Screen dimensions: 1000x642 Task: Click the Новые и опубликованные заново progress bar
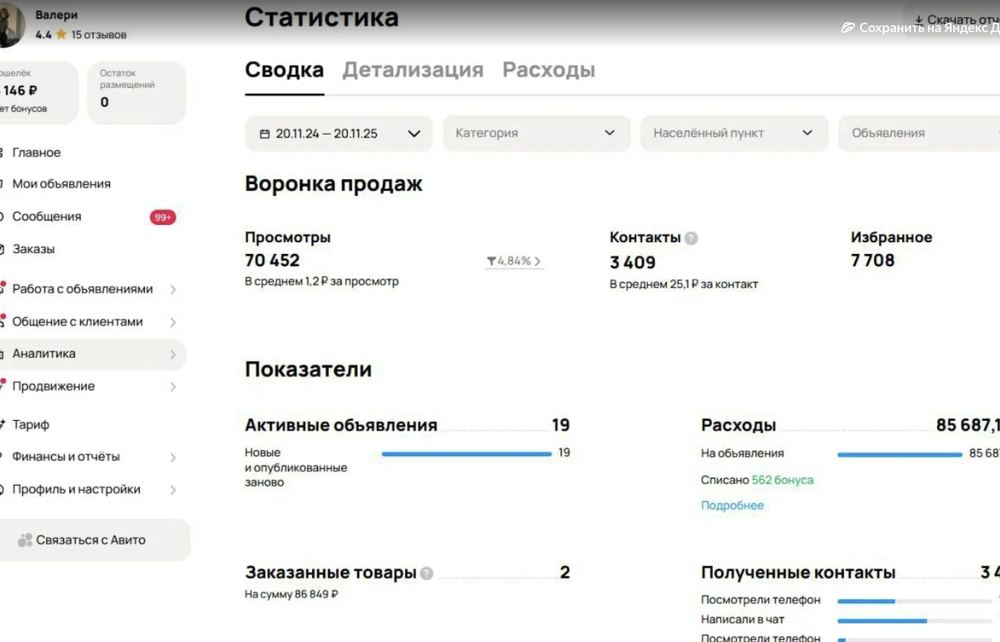coord(466,454)
